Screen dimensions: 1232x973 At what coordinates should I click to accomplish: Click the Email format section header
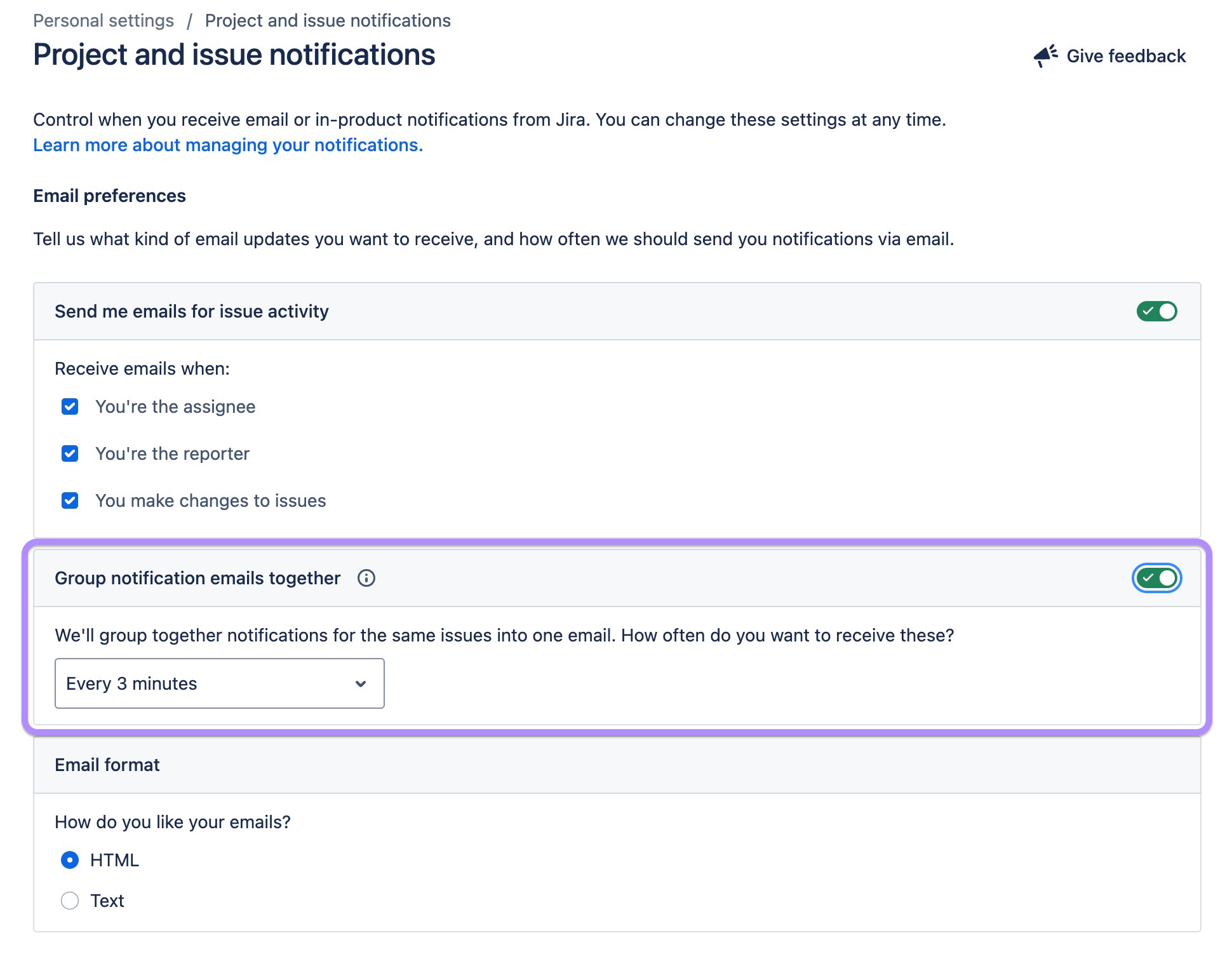107,765
